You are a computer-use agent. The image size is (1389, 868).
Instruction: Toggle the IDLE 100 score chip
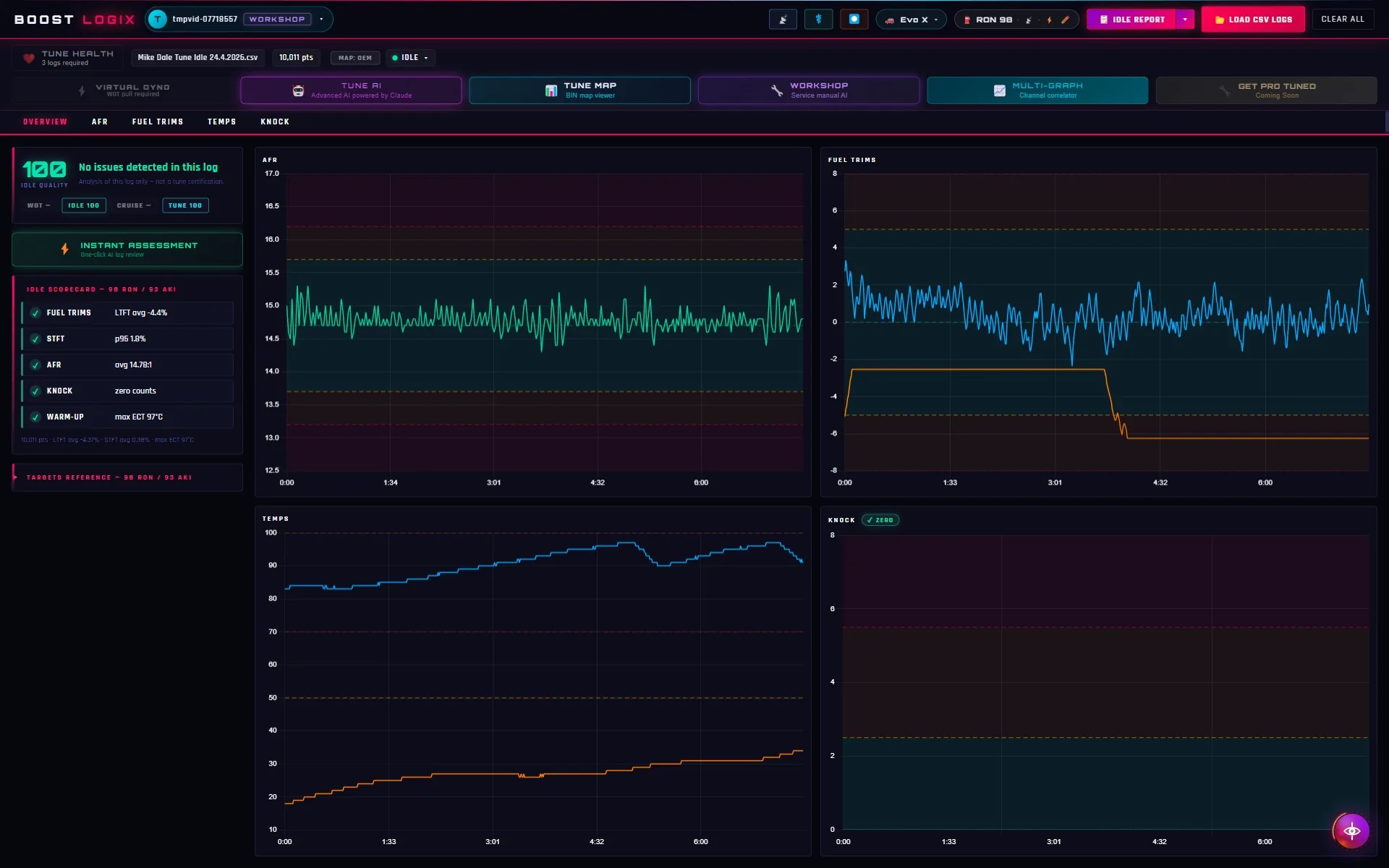[x=84, y=205]
